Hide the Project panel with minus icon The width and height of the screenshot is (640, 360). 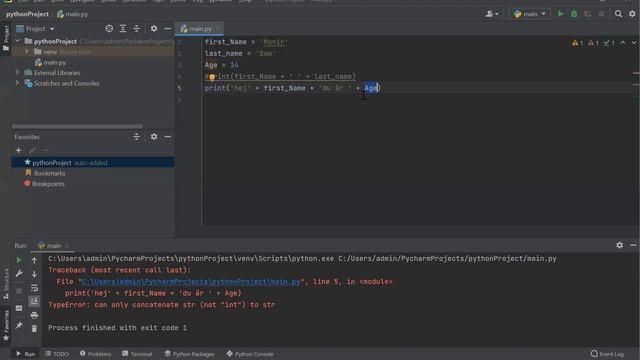click(167, 29)
